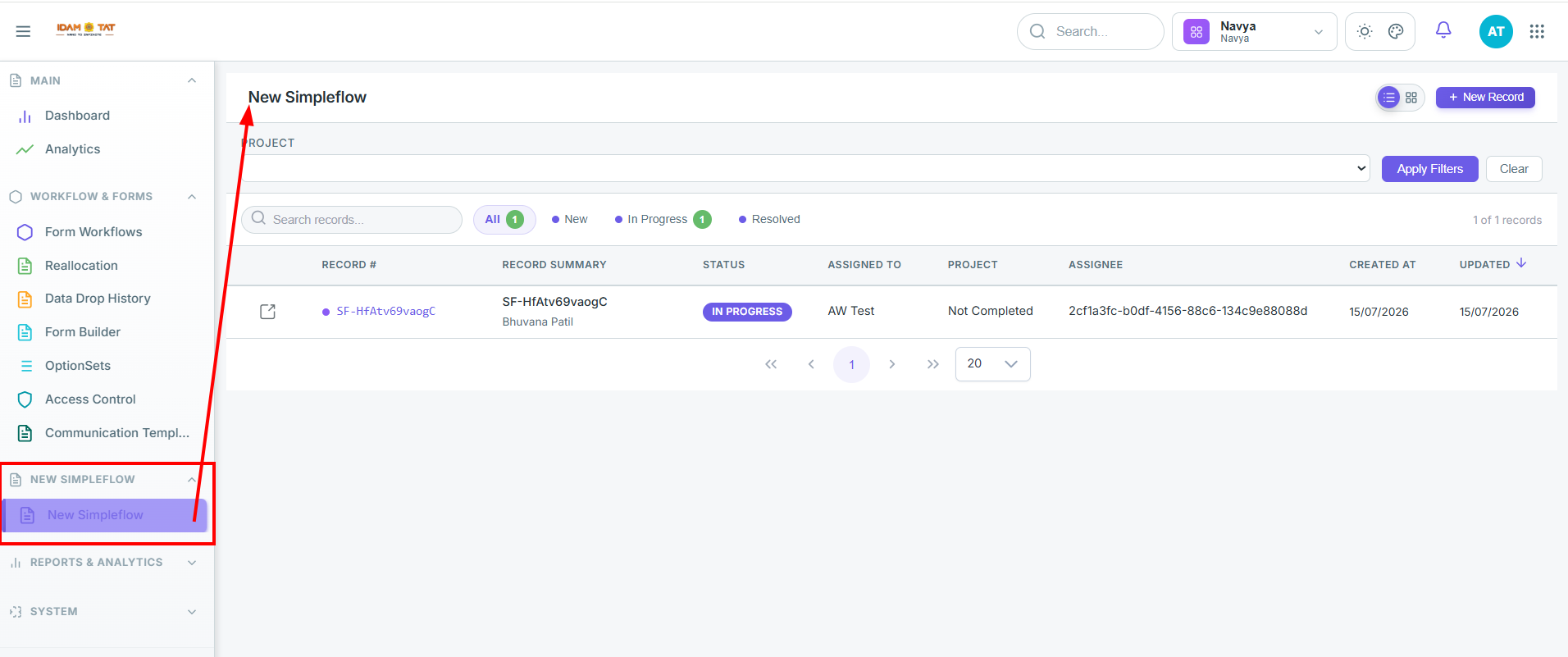Click the Form Builder icon
This screenshot has height=657, width=1568.
point(25,332)
